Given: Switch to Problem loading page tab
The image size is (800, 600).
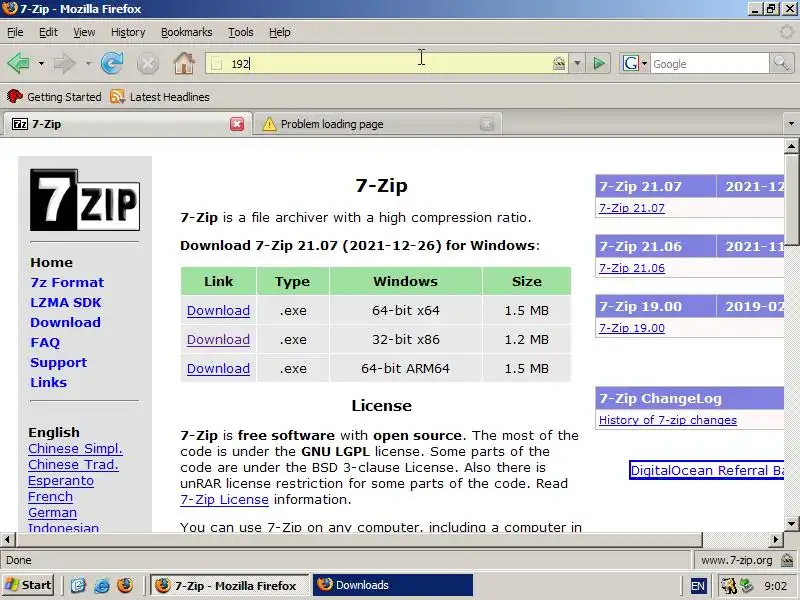Looking at the screenshot, I should click(x=378, y=124).
